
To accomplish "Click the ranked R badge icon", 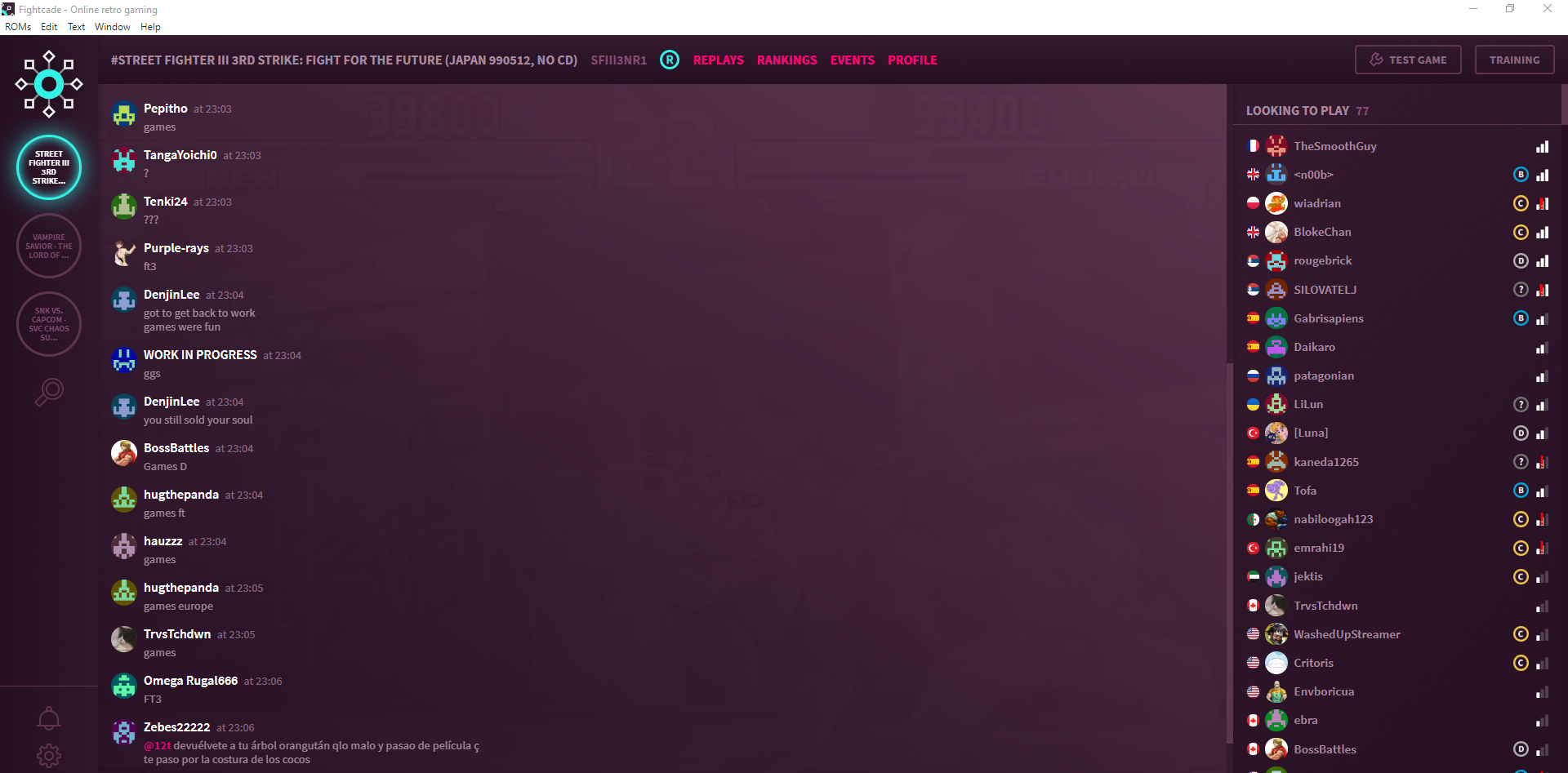I will pos(670,60).
